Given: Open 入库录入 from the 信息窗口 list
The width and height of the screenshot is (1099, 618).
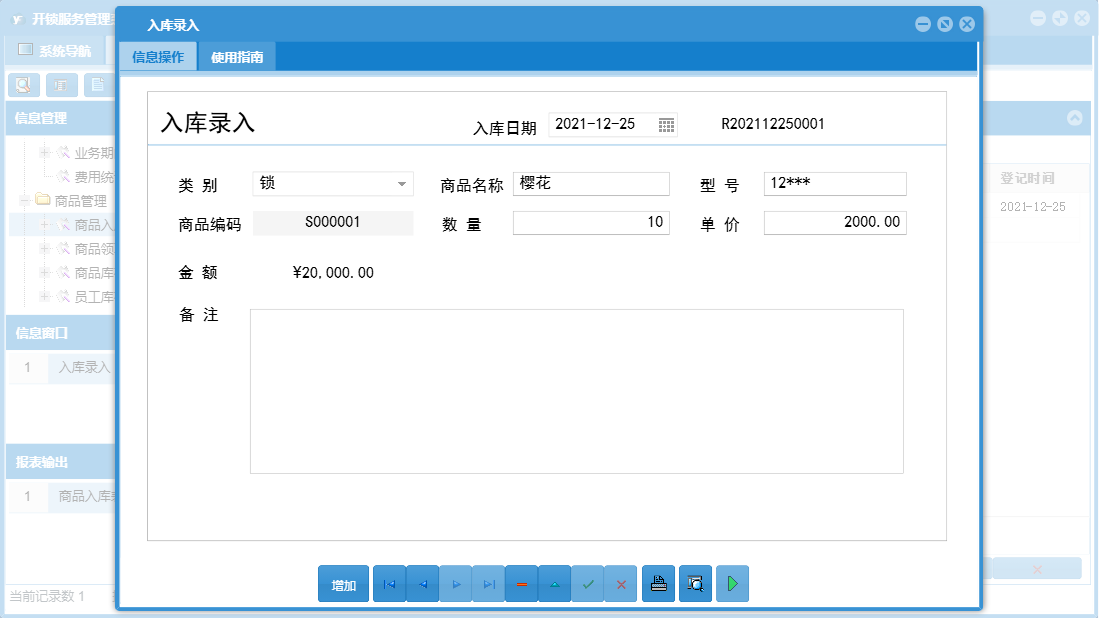Looking at the screenshot, I should (83, 368).
